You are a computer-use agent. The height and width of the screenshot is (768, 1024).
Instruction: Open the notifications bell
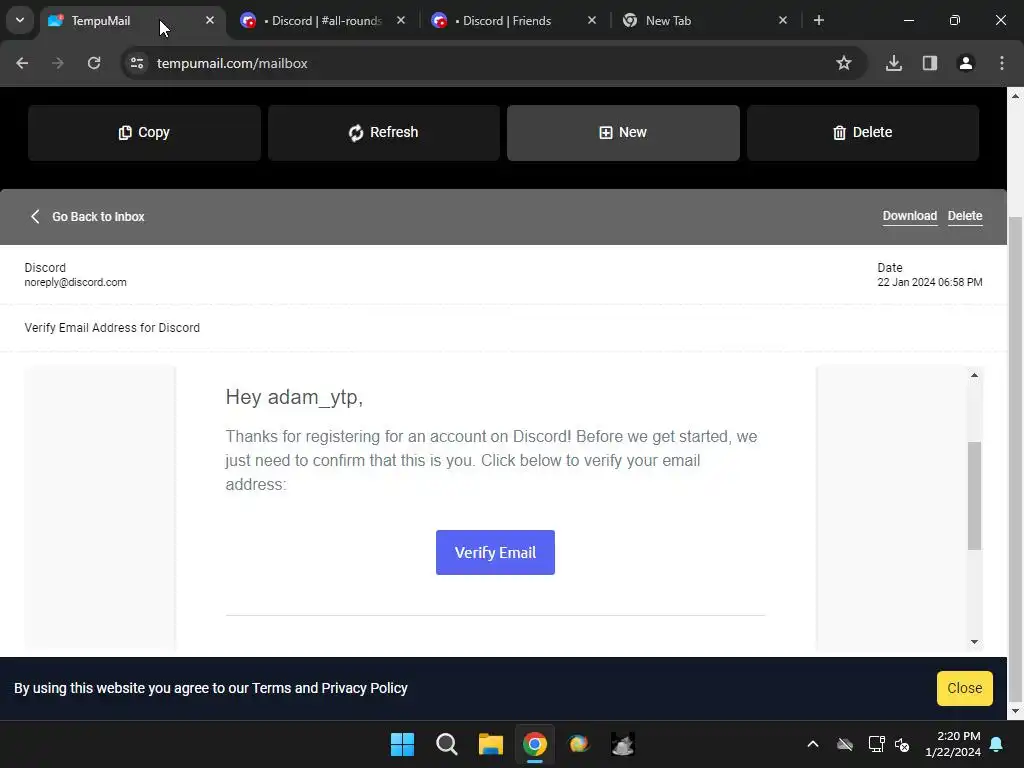[x=997, y=744]
